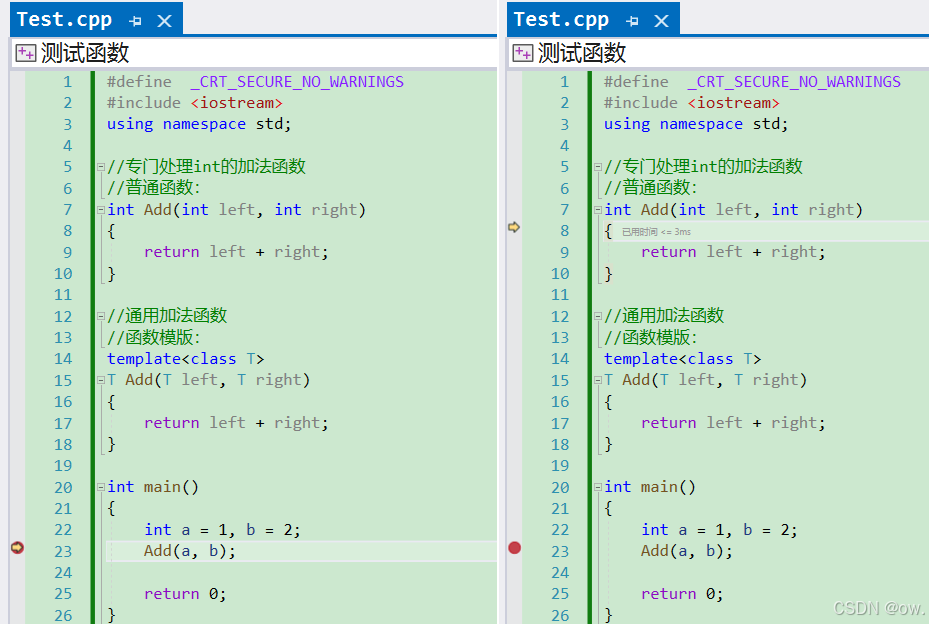The width and height of the screenshot is (929, 624).
Task: Collapse template Add function at line 15, right window
Action: 598,380
